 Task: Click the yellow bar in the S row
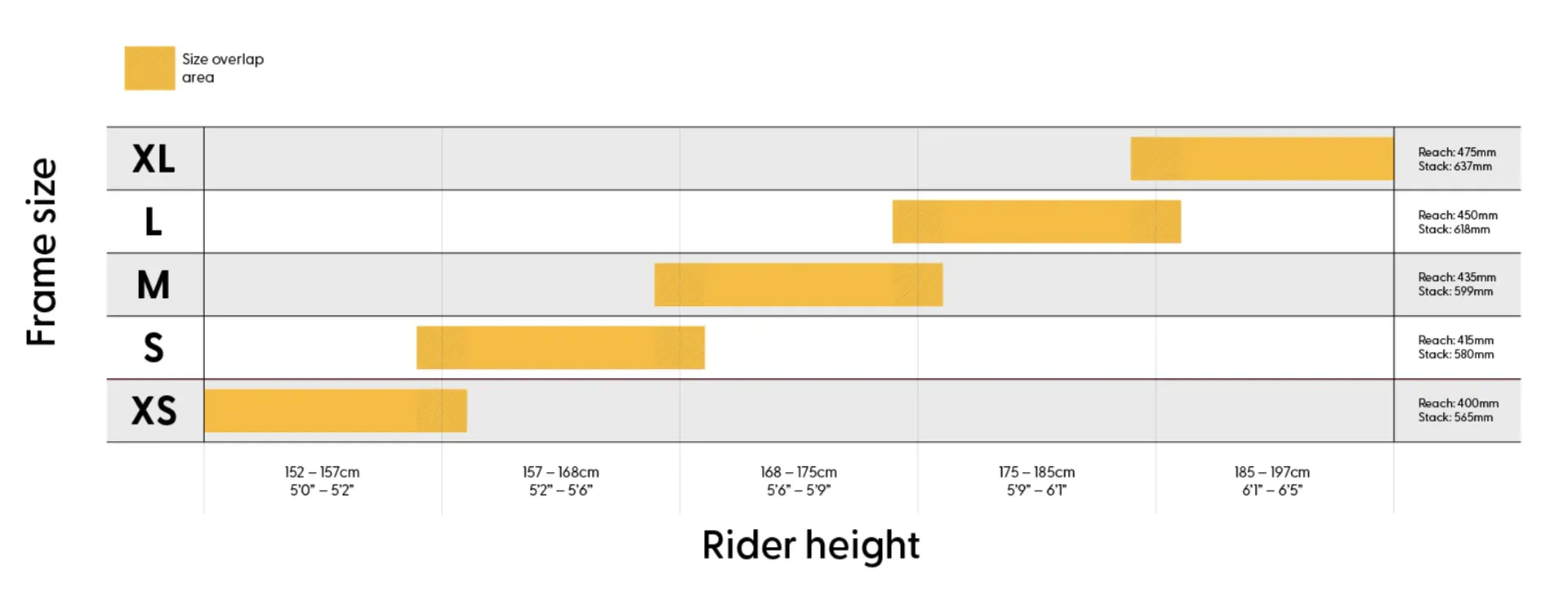(x=560, y=348)
